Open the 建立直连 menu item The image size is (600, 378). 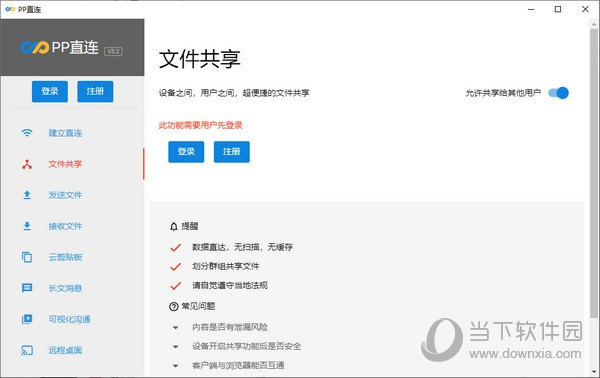[72, 133]
